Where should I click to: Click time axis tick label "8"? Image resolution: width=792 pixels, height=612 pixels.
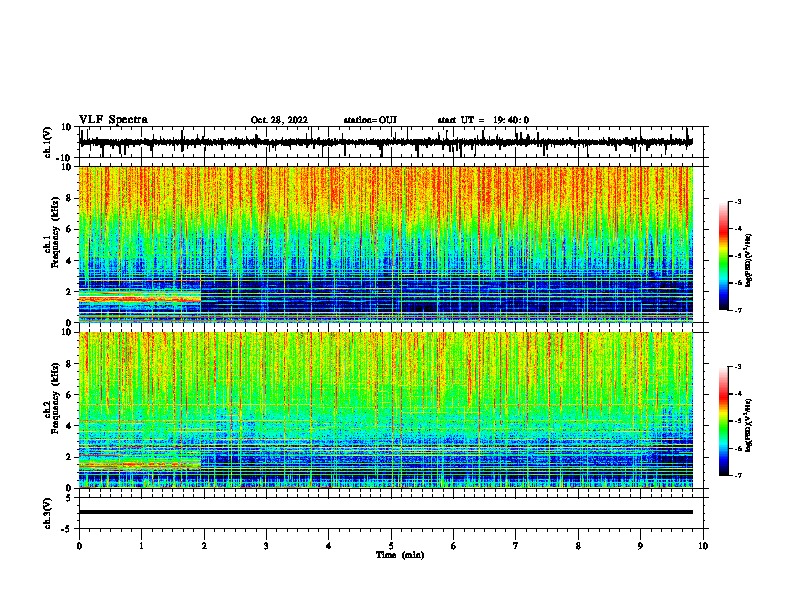578,546
